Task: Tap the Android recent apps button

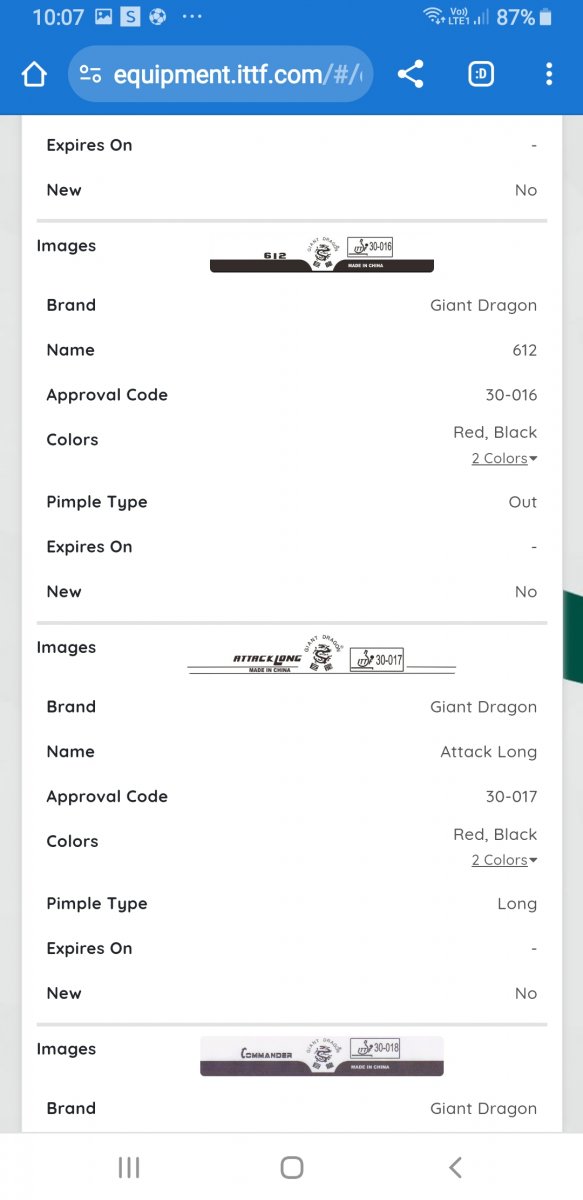Action: pos(128,1167)
